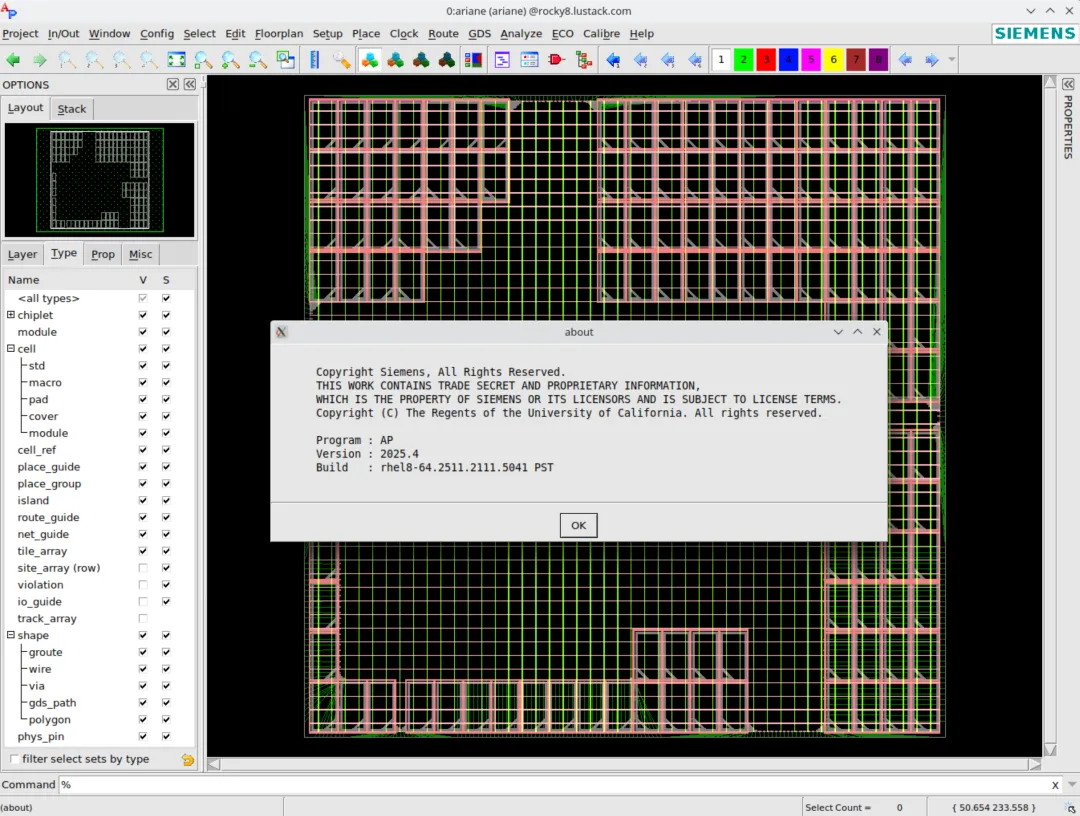Click horizontal scrollbar left arrow

[x=214, y=764]
